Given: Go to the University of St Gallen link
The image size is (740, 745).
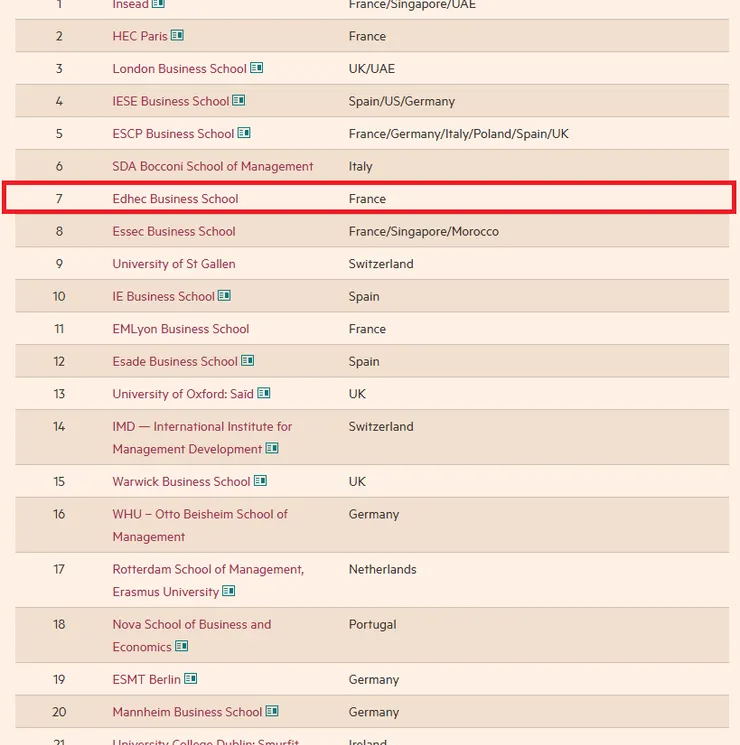Looking at the screenshot, I should [x=173, y=264].
